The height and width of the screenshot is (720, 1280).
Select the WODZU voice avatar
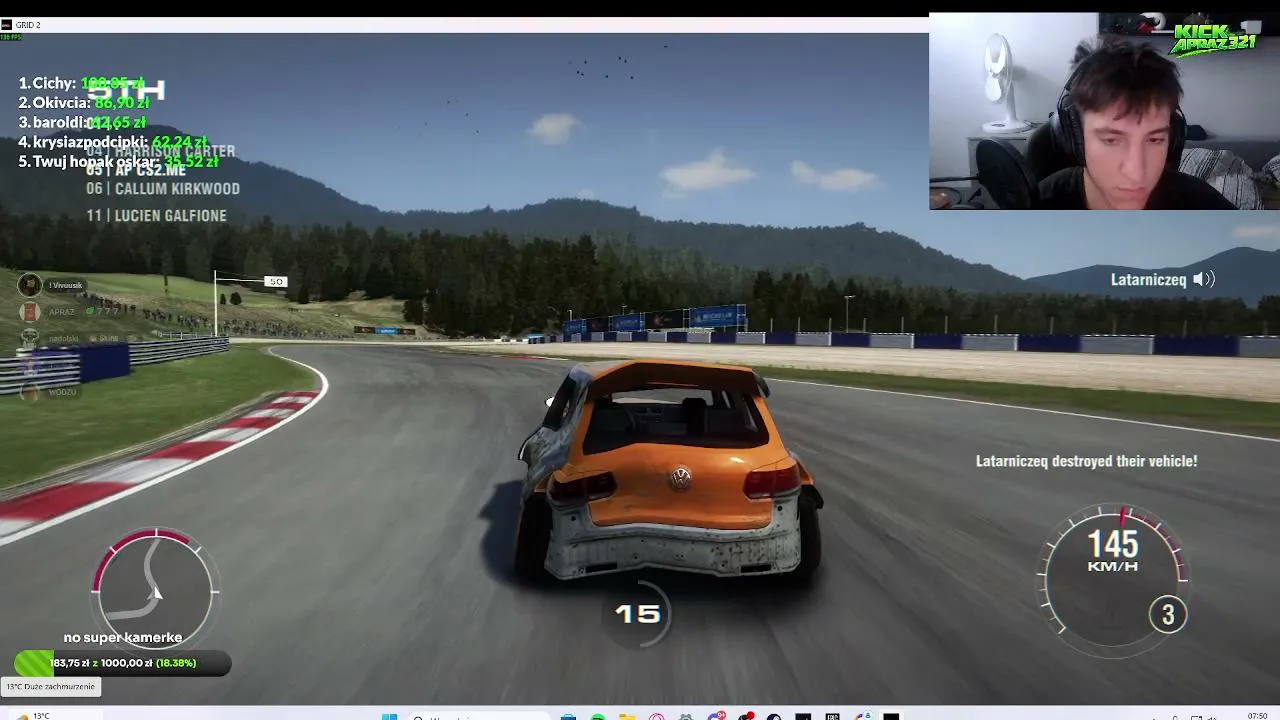click(30, 392)
